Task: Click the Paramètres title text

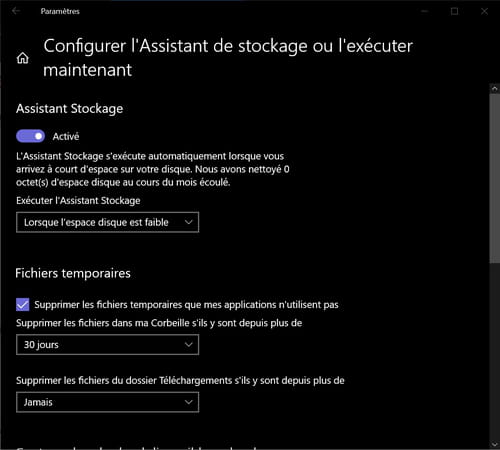Action: 60,11
